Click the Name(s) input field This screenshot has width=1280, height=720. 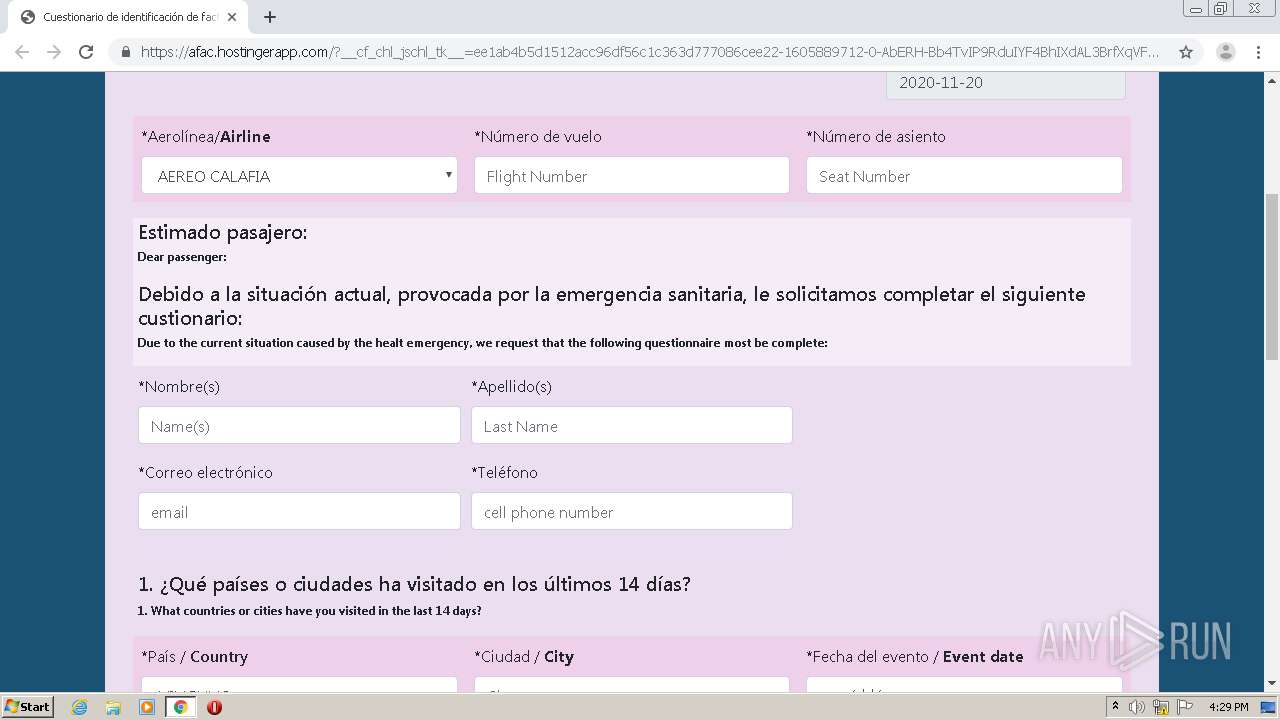click(299, 425)
